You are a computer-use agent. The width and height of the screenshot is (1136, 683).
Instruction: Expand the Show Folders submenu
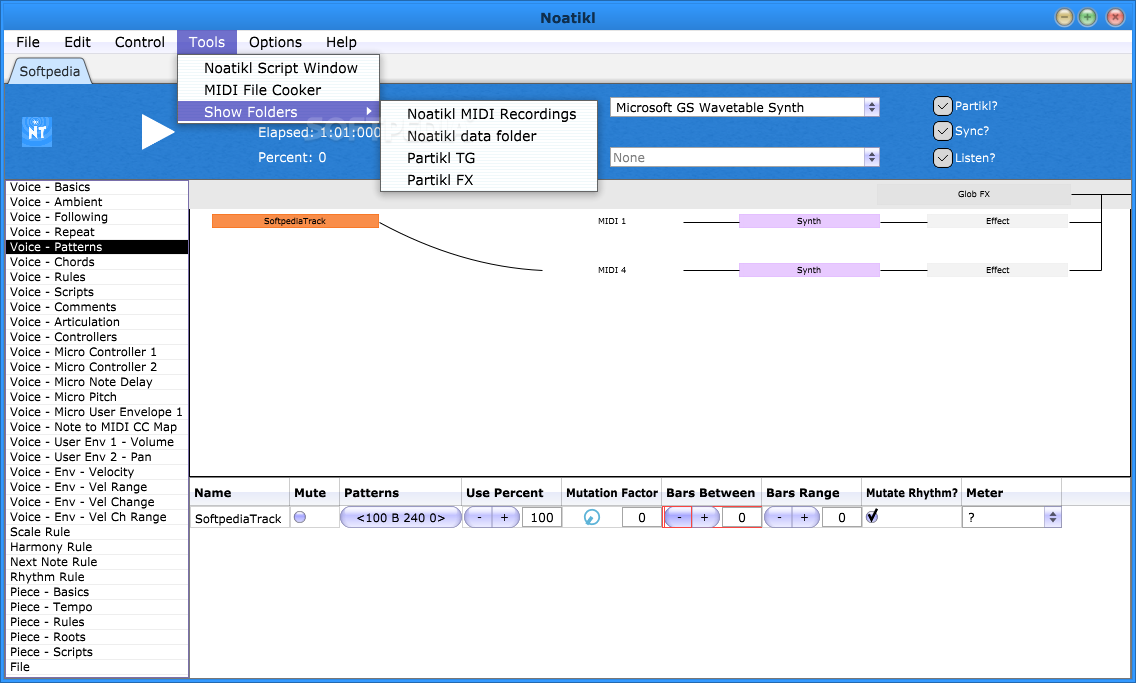point(278,112)
